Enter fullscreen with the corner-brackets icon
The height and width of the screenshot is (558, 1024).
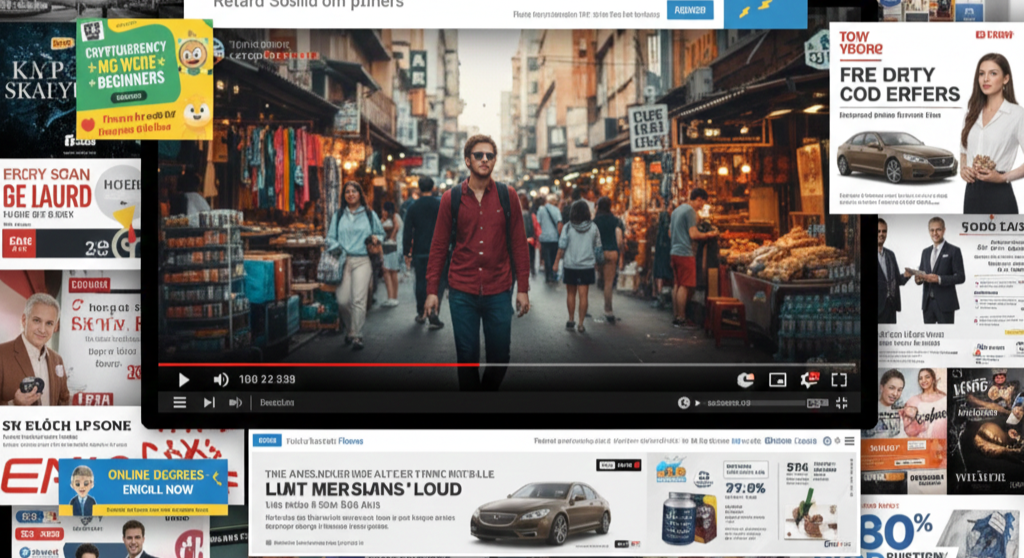(839, 380)
